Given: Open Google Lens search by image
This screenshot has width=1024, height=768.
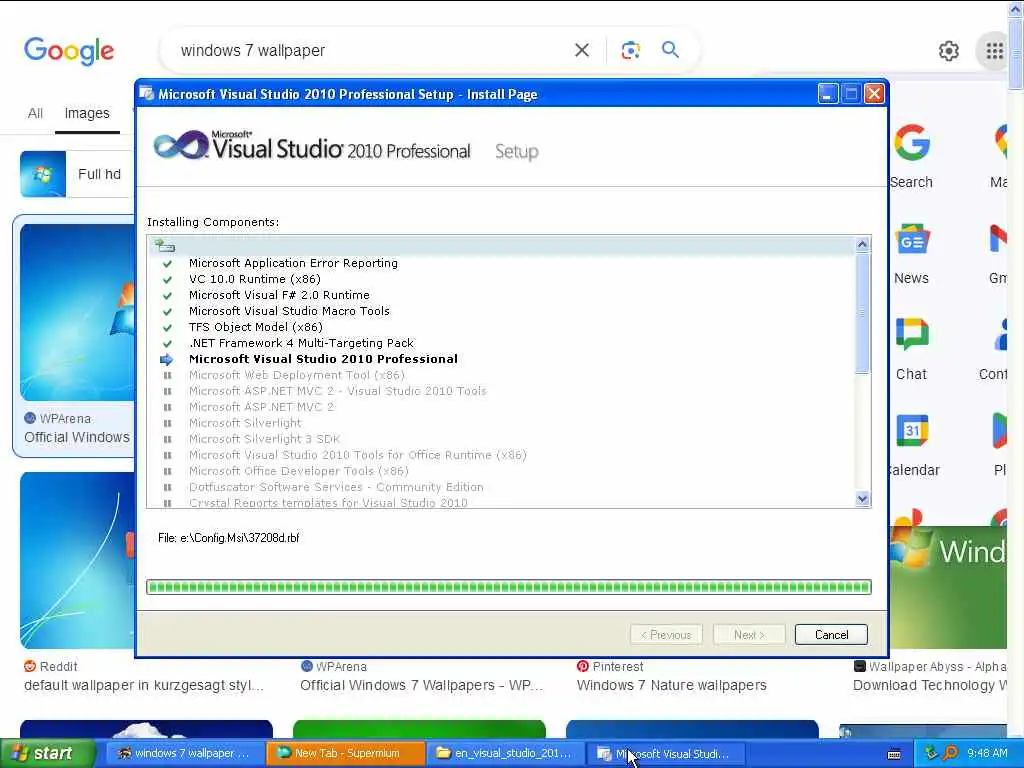Looking at the screenshot, I should pos(630,50).
